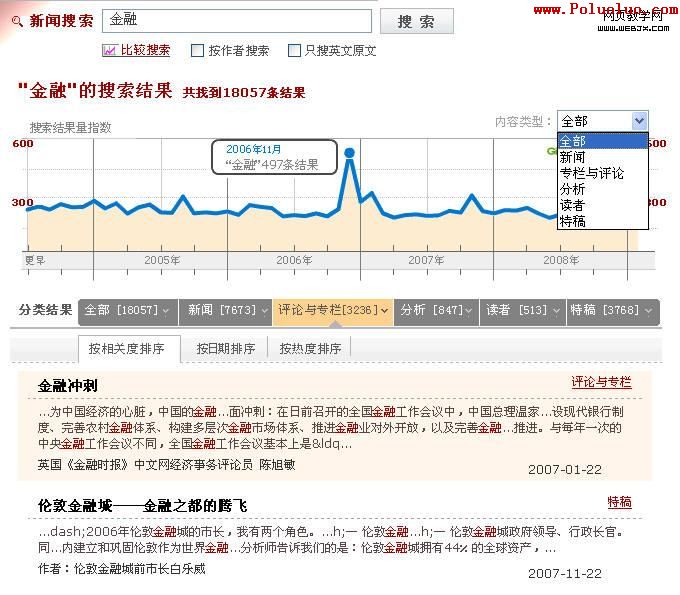Switch to the 全部 [18057] category tab
Viewport: 680px width, 595px height.
click(127, 311)
